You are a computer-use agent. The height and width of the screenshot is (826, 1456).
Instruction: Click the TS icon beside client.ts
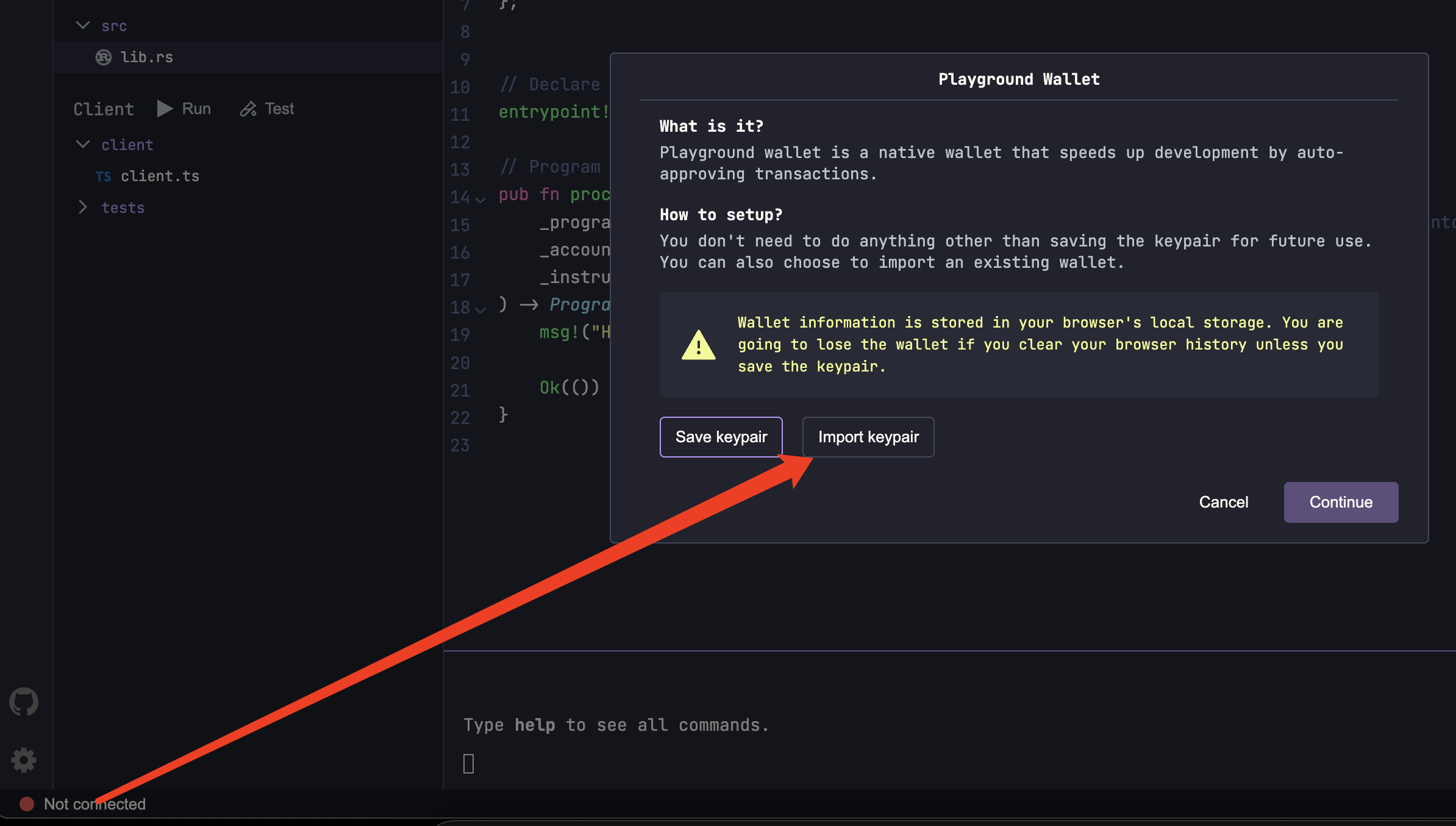pos(104,176)
